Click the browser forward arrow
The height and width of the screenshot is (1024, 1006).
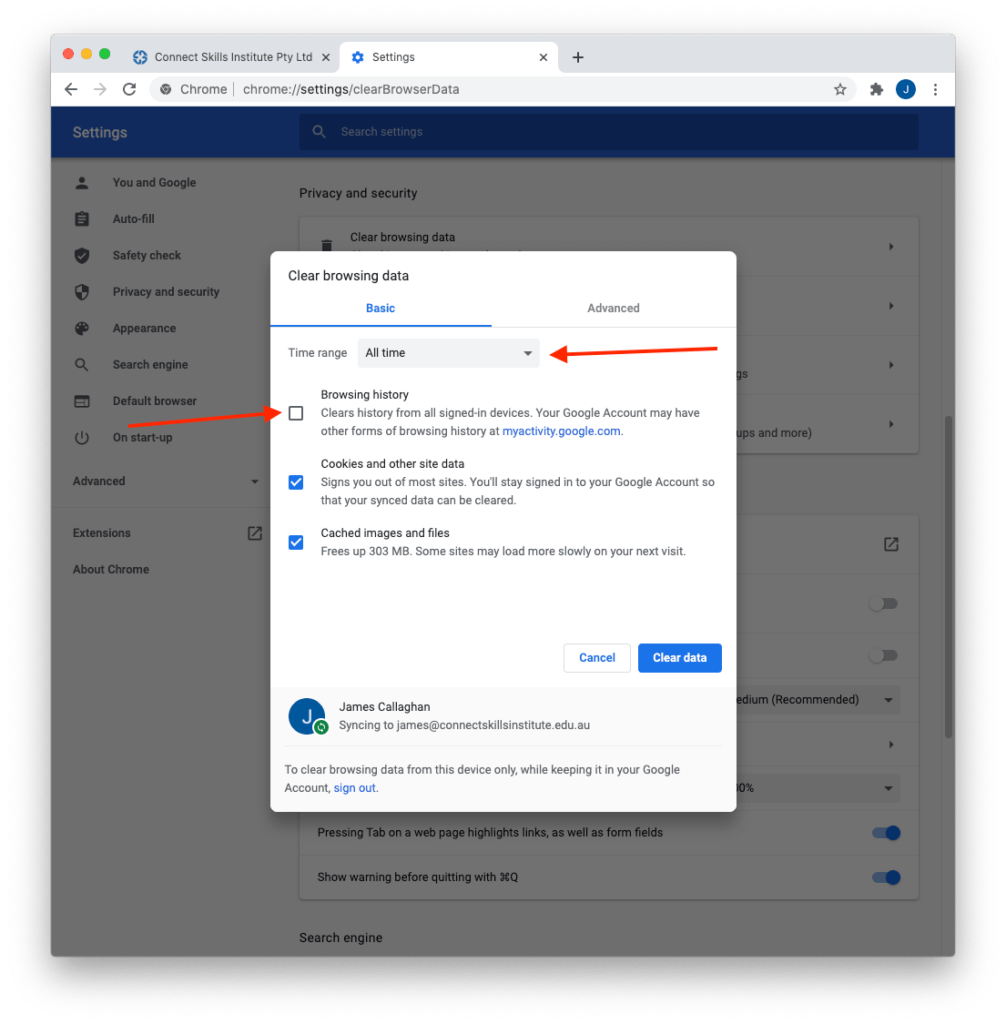click(x=100, y=89)
